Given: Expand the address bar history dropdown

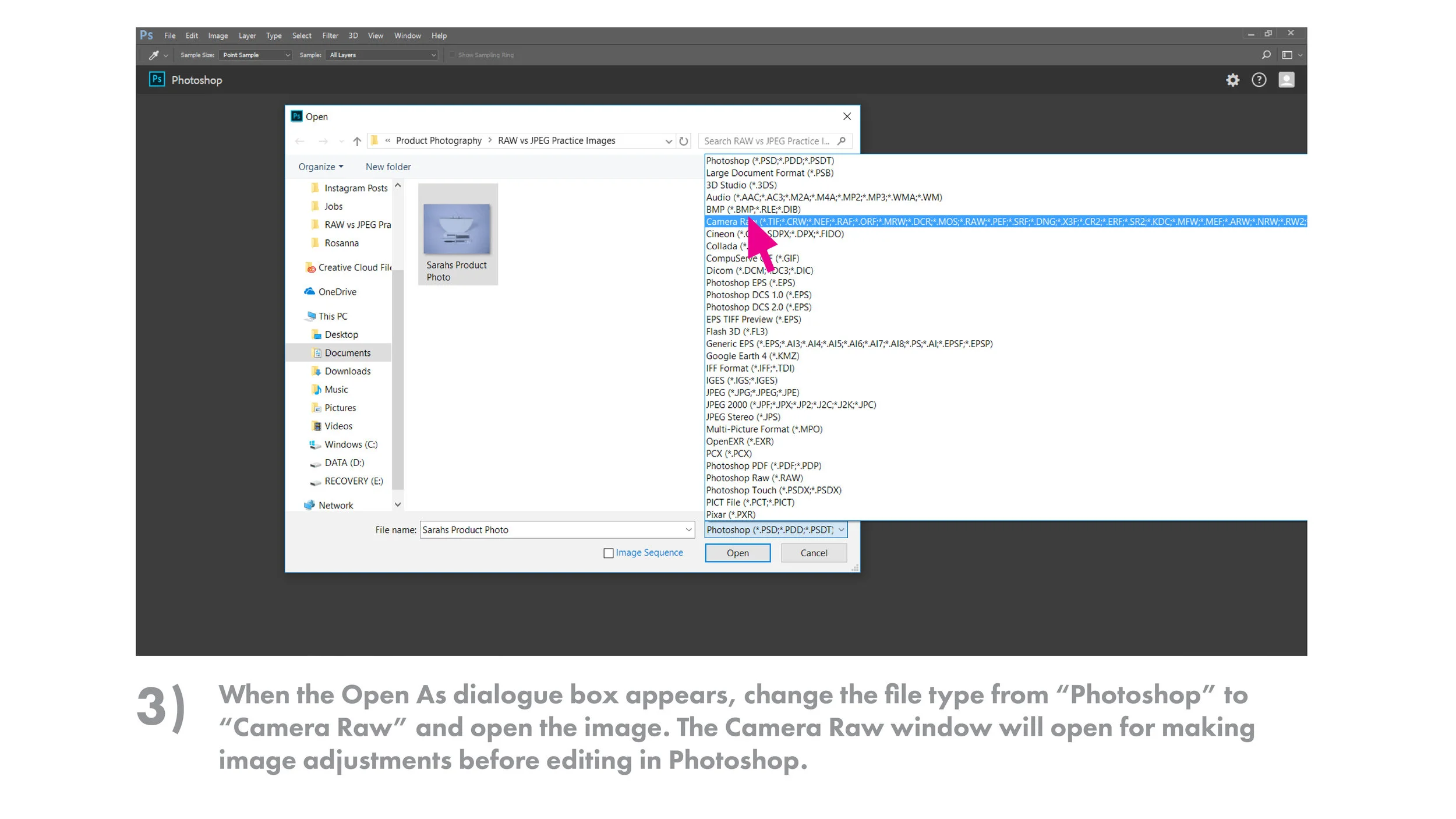Looking at the screenshot, I should coord(669,141).
